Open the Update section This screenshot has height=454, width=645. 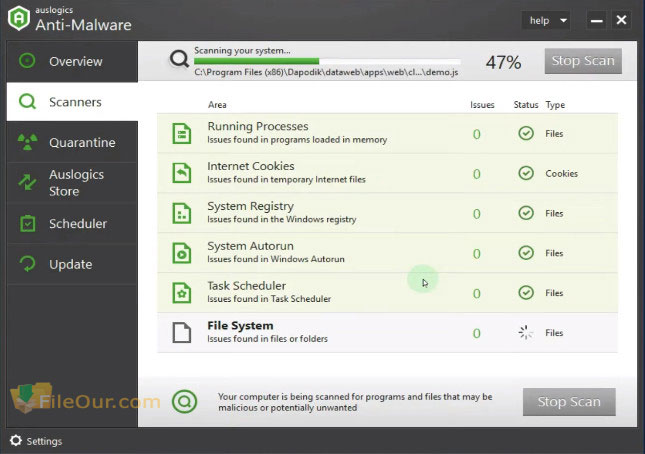point(72,264)
